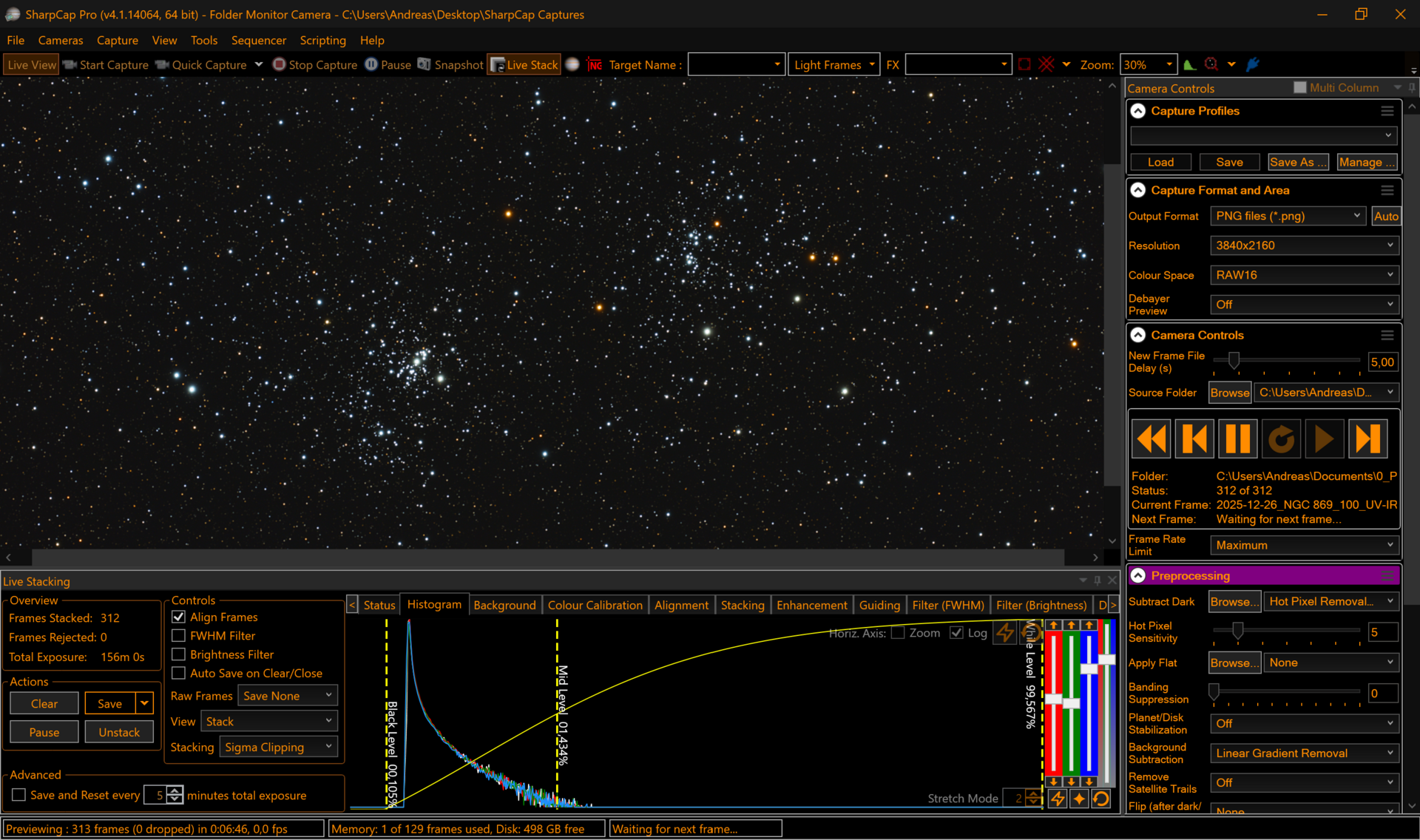Open the Colour Space dropdown
The image size is (1420, 840).
(x=1304, y=275)
